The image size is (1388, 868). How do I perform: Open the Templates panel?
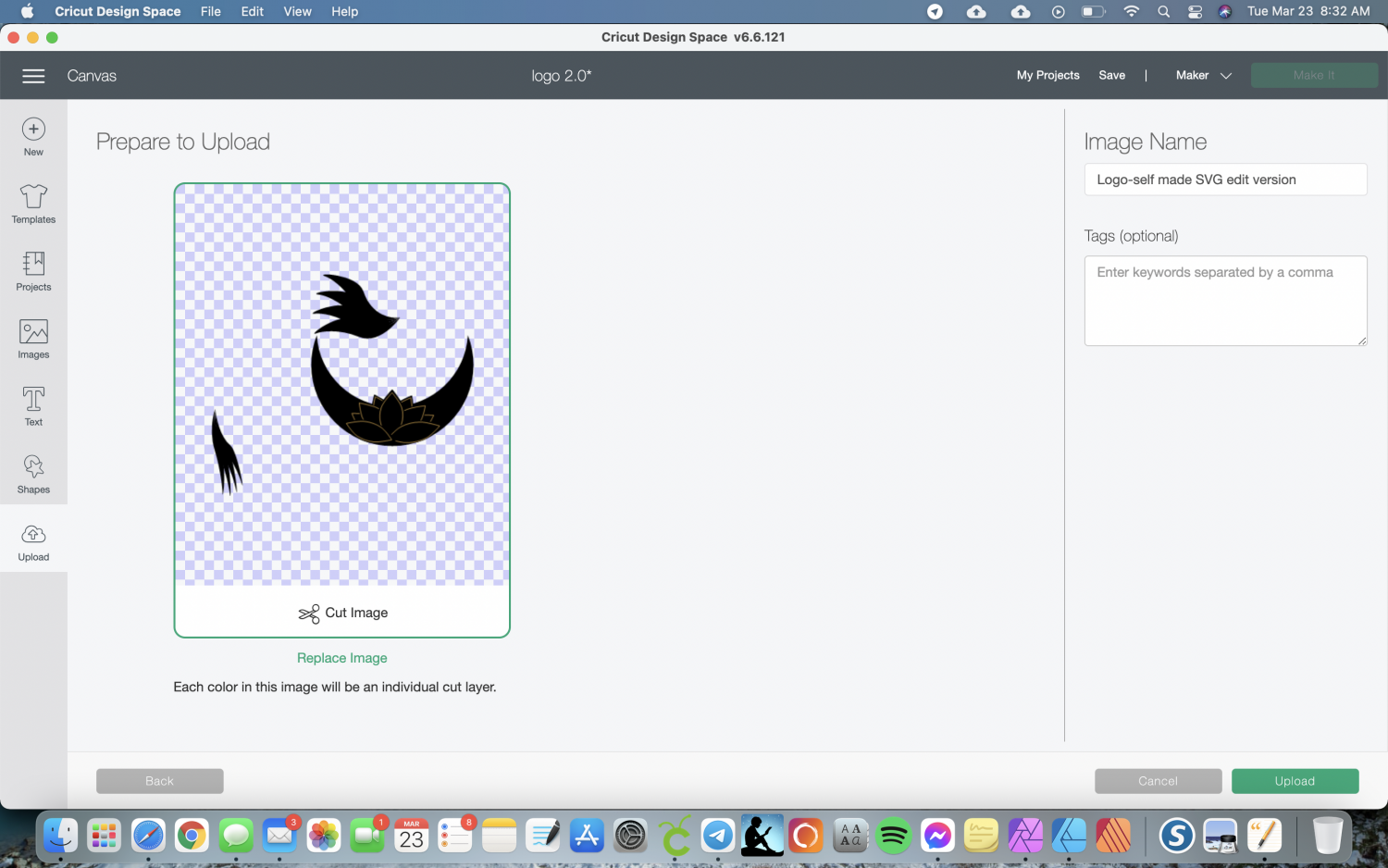[33, 204]
